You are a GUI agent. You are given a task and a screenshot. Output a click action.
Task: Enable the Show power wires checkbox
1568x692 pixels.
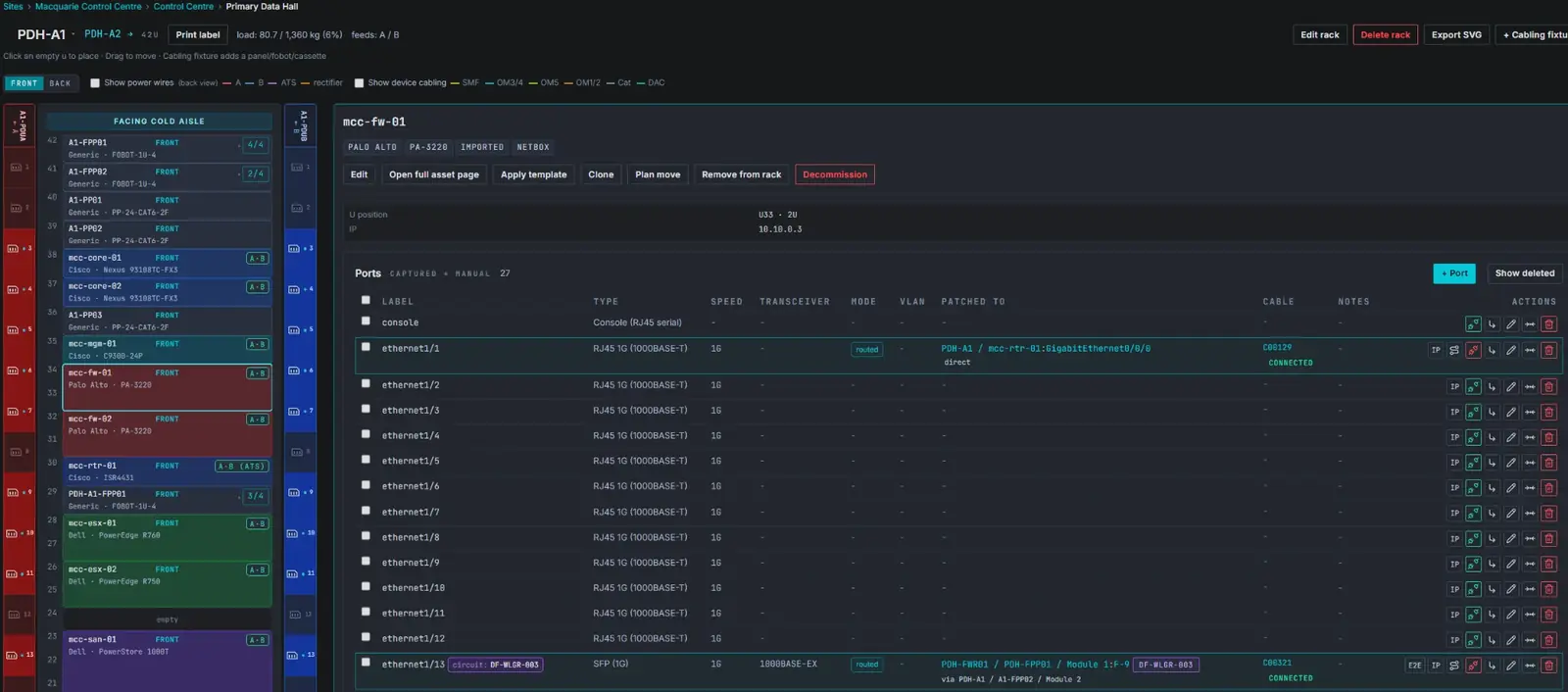95,83
